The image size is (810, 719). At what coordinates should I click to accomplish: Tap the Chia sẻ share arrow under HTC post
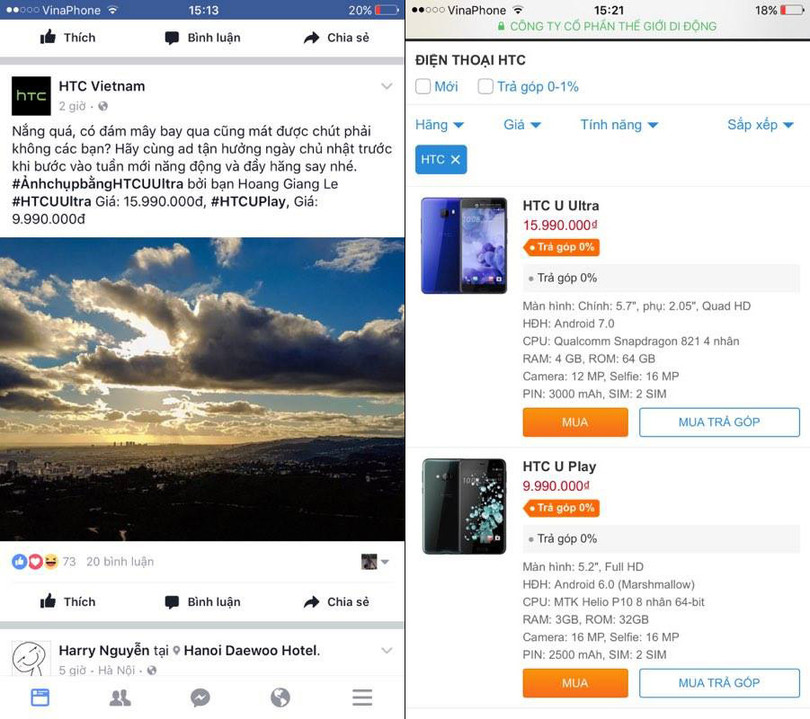point(311,602)
